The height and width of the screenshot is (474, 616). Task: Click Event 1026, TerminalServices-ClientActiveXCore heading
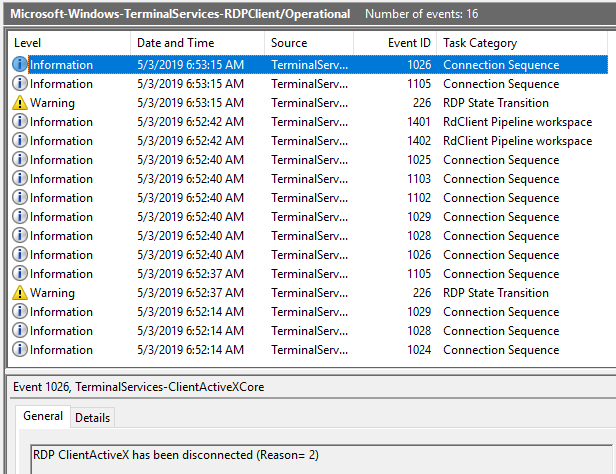(138, 387)
